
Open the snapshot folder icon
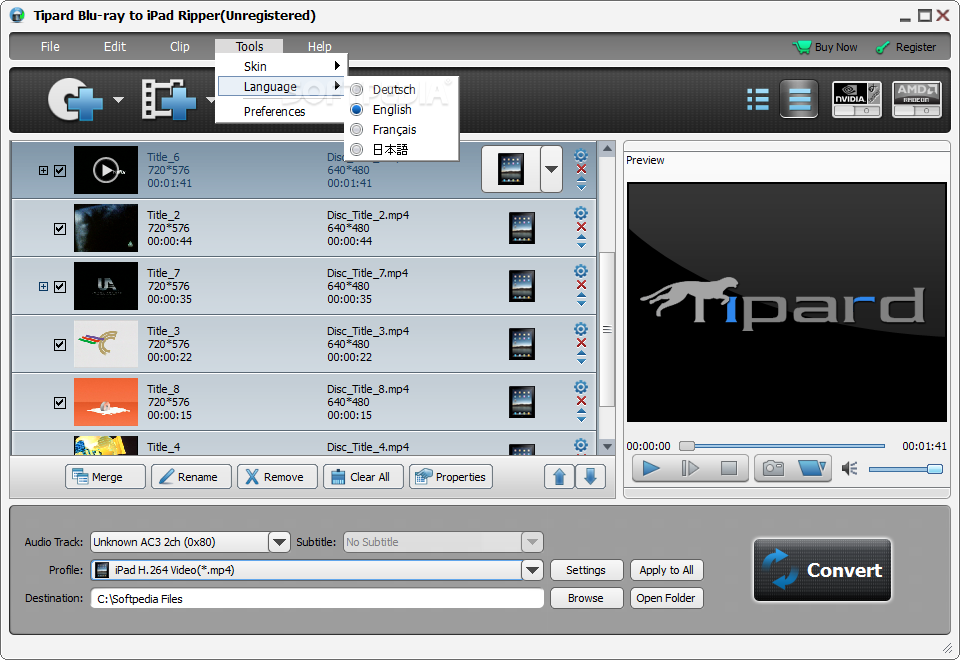coord(812,468)
